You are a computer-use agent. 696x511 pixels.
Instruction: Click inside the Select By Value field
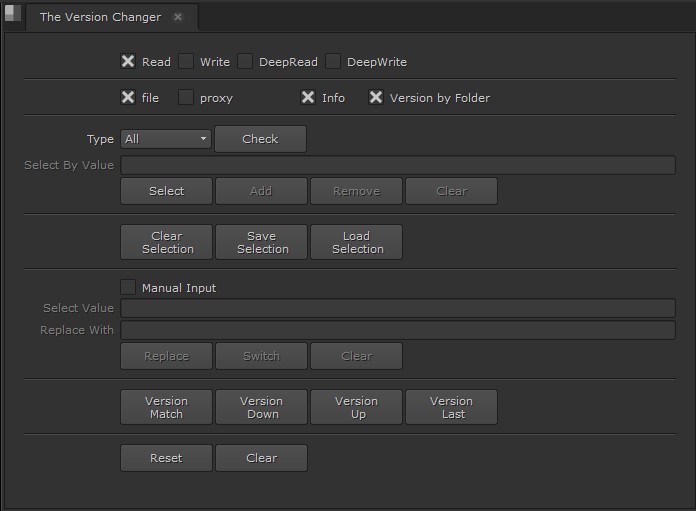(397, 165)
